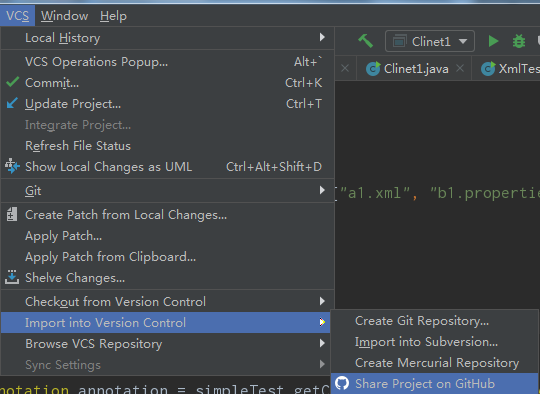Click the green Commit checkmark icon

pyautogui.click(x=12, y=82)
